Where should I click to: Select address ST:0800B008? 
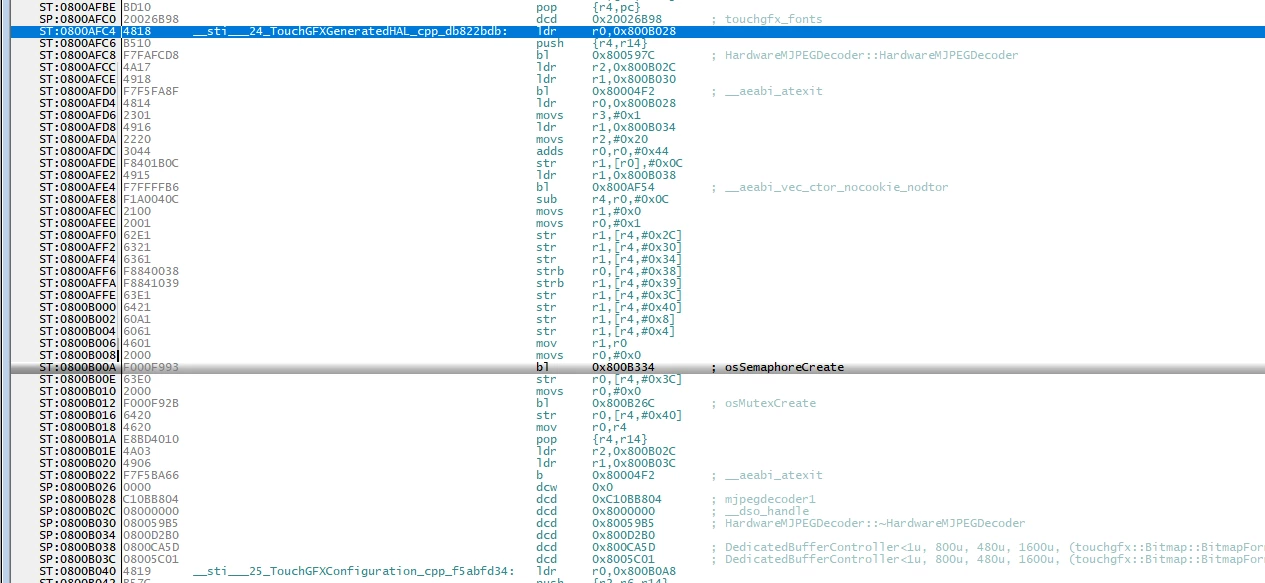click(78, 355)
